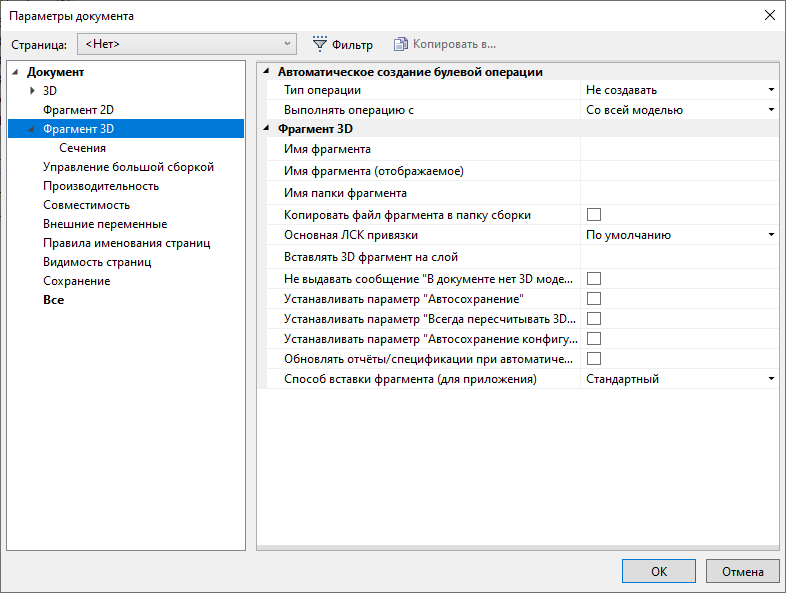Open Способ вставки фрагмента dropdown

771,379
